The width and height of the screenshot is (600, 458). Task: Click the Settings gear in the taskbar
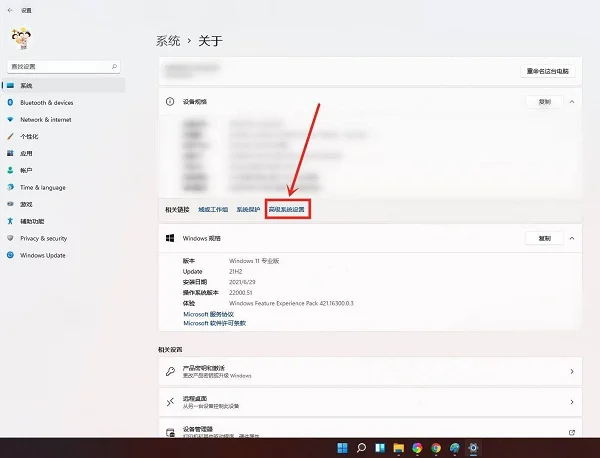[473, 448]
